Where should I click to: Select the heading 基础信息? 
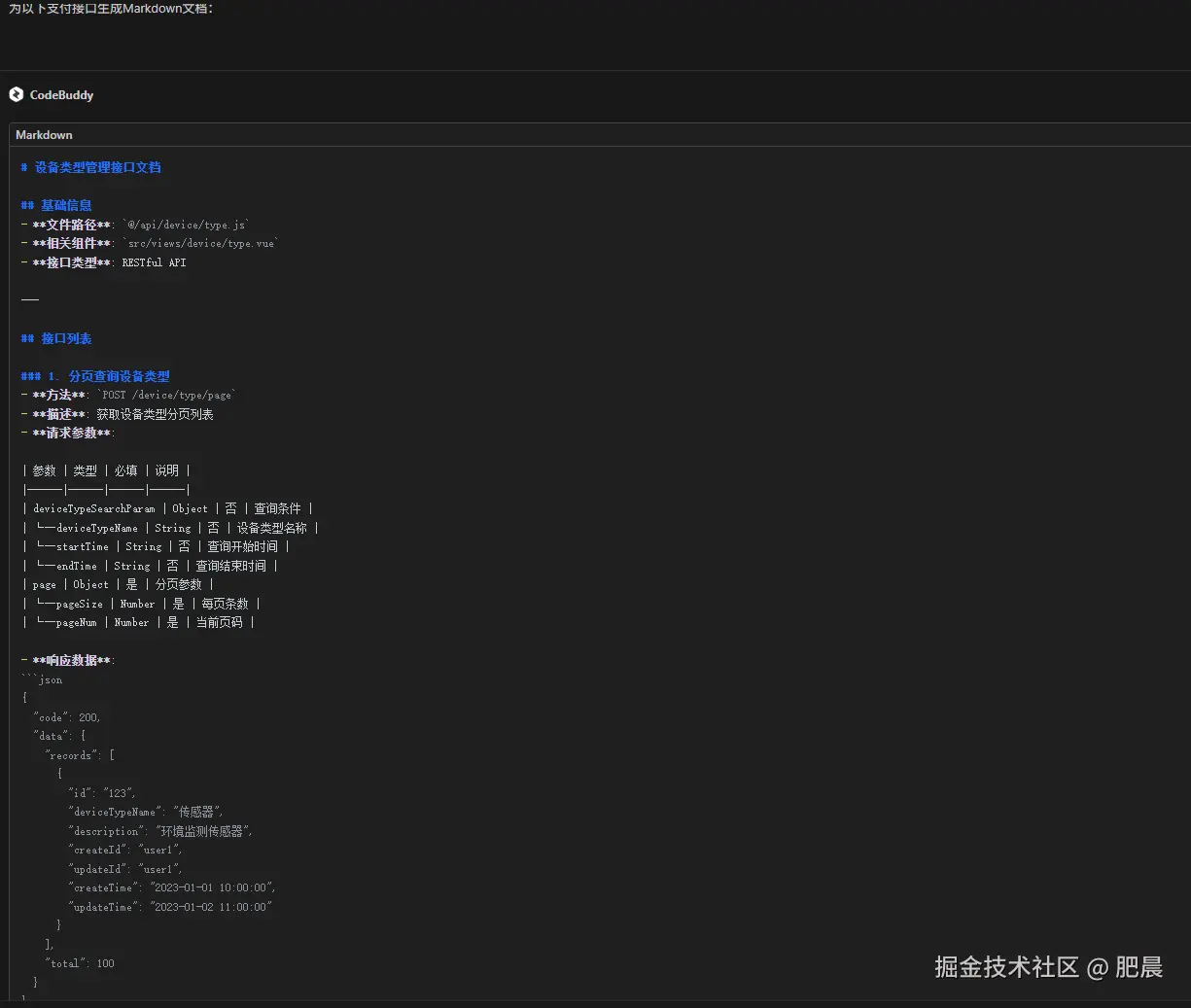pyautogui.click(x=56, y=205)
